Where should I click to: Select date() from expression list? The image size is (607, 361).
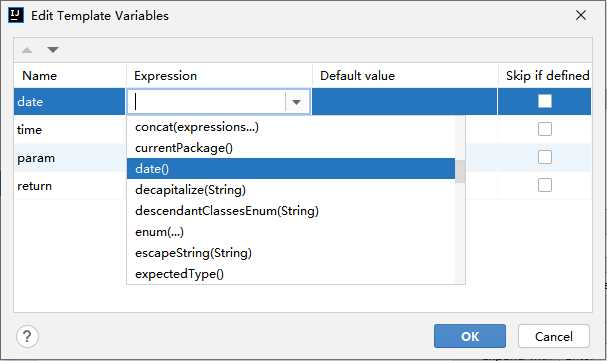pyautogui.click(x=291, y=168)
